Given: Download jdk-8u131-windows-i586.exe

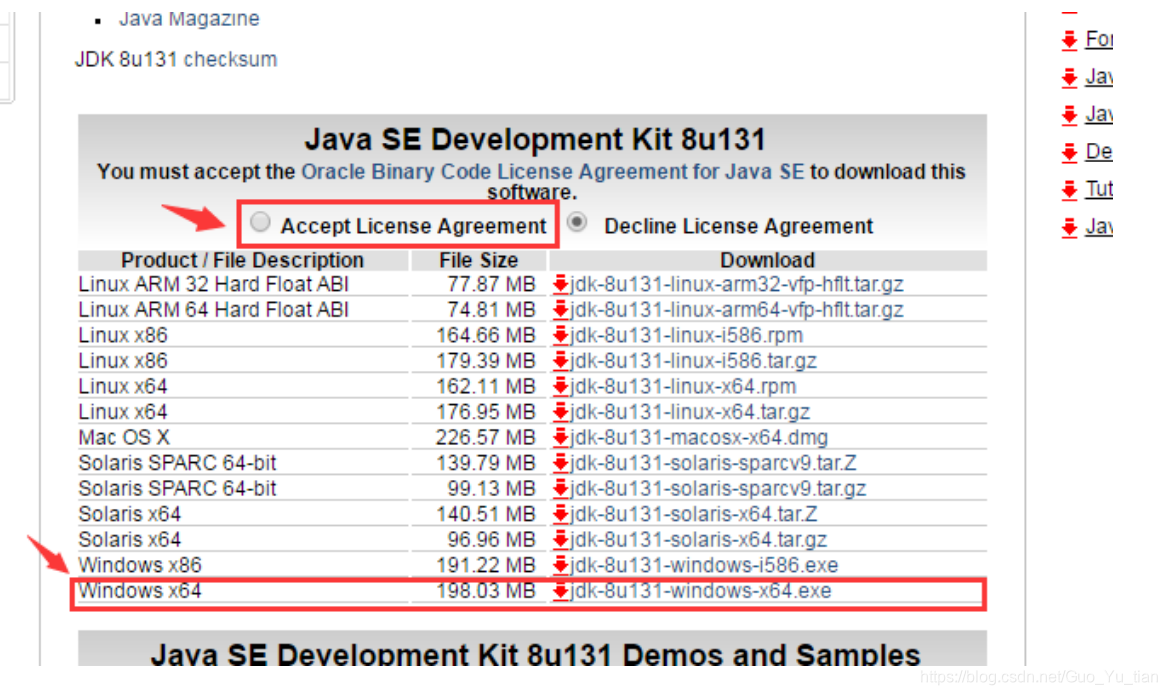Looking at the screenshot, I should (704, 565).
